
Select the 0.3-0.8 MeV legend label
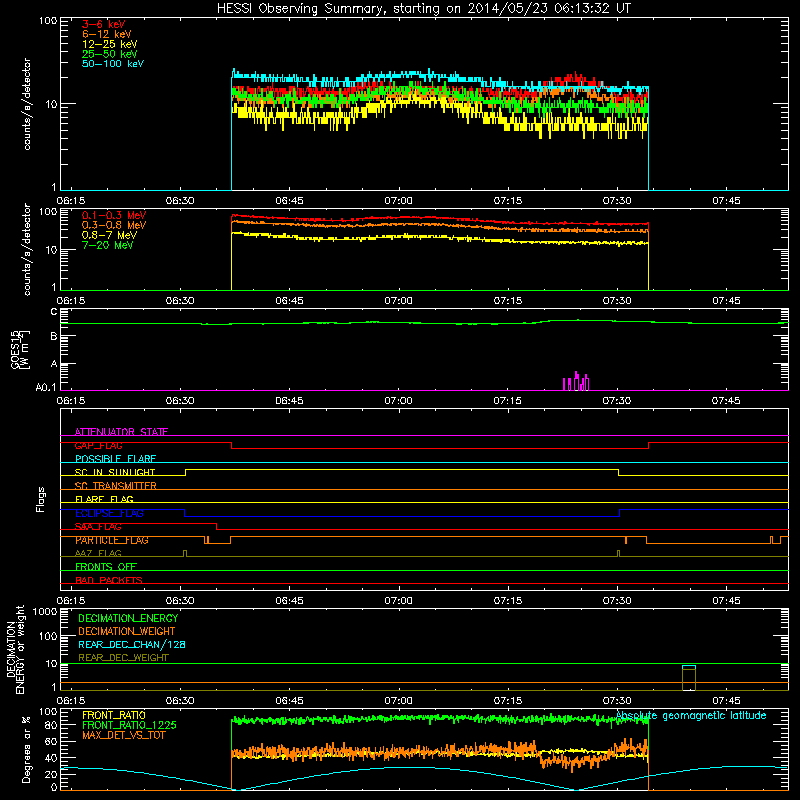pyautogui.click(x=114, y=225)
